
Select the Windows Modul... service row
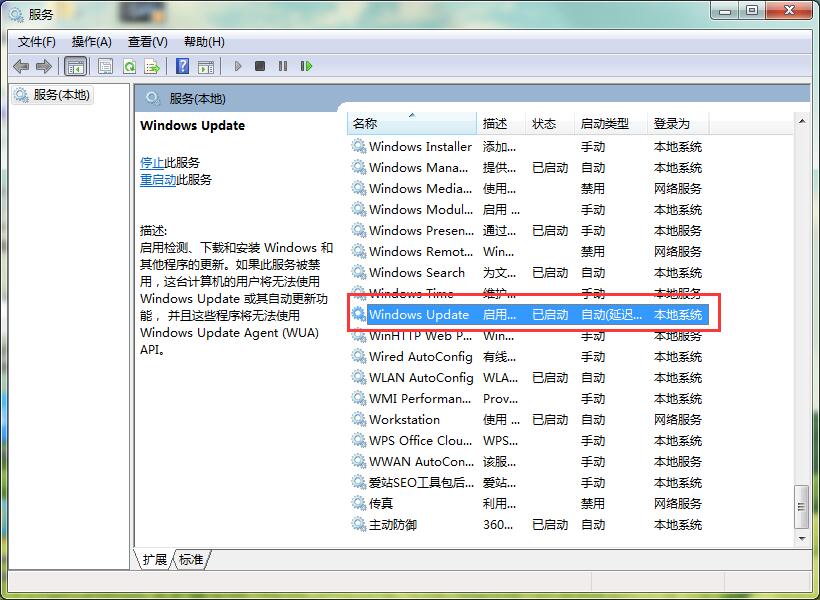tap(528, 209)
